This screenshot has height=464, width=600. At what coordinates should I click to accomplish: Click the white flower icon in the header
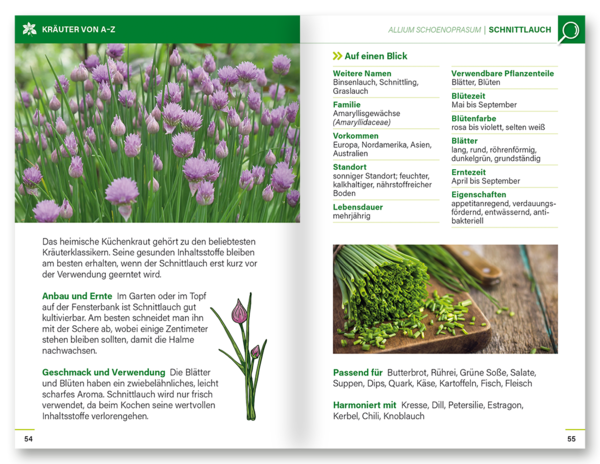click(x=29, y=29)
